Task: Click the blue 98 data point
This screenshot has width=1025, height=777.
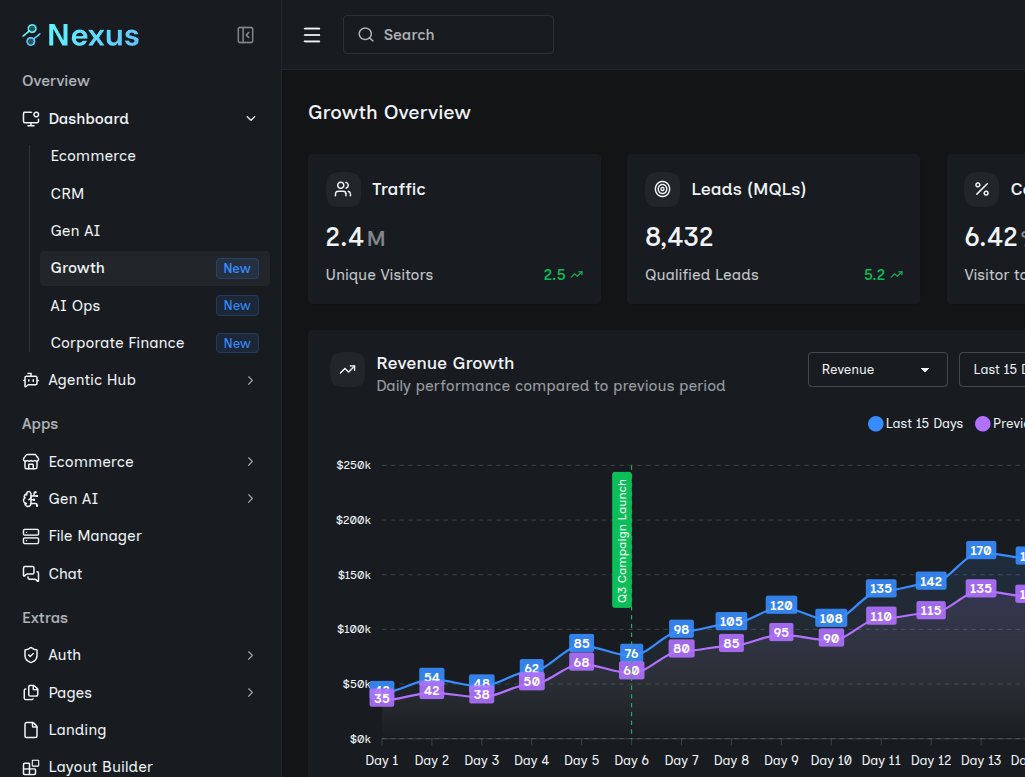Action: [681, 629]
